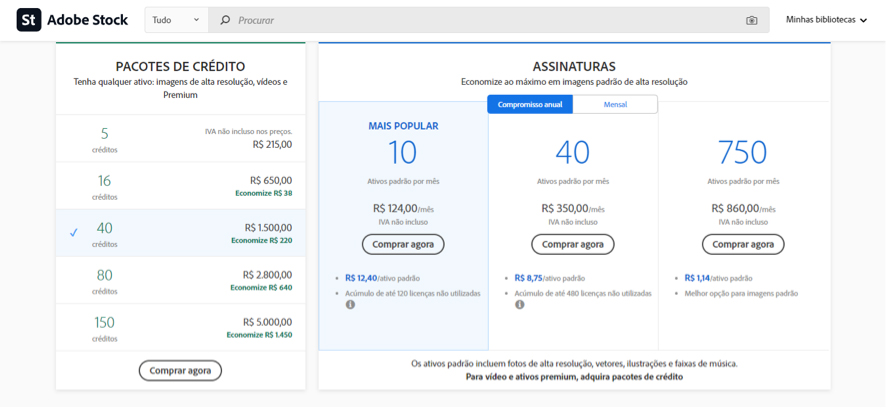The image size is (886, 408).
Task: Click the MAIS POPULAR heading
Action: [x=403, y=126]
